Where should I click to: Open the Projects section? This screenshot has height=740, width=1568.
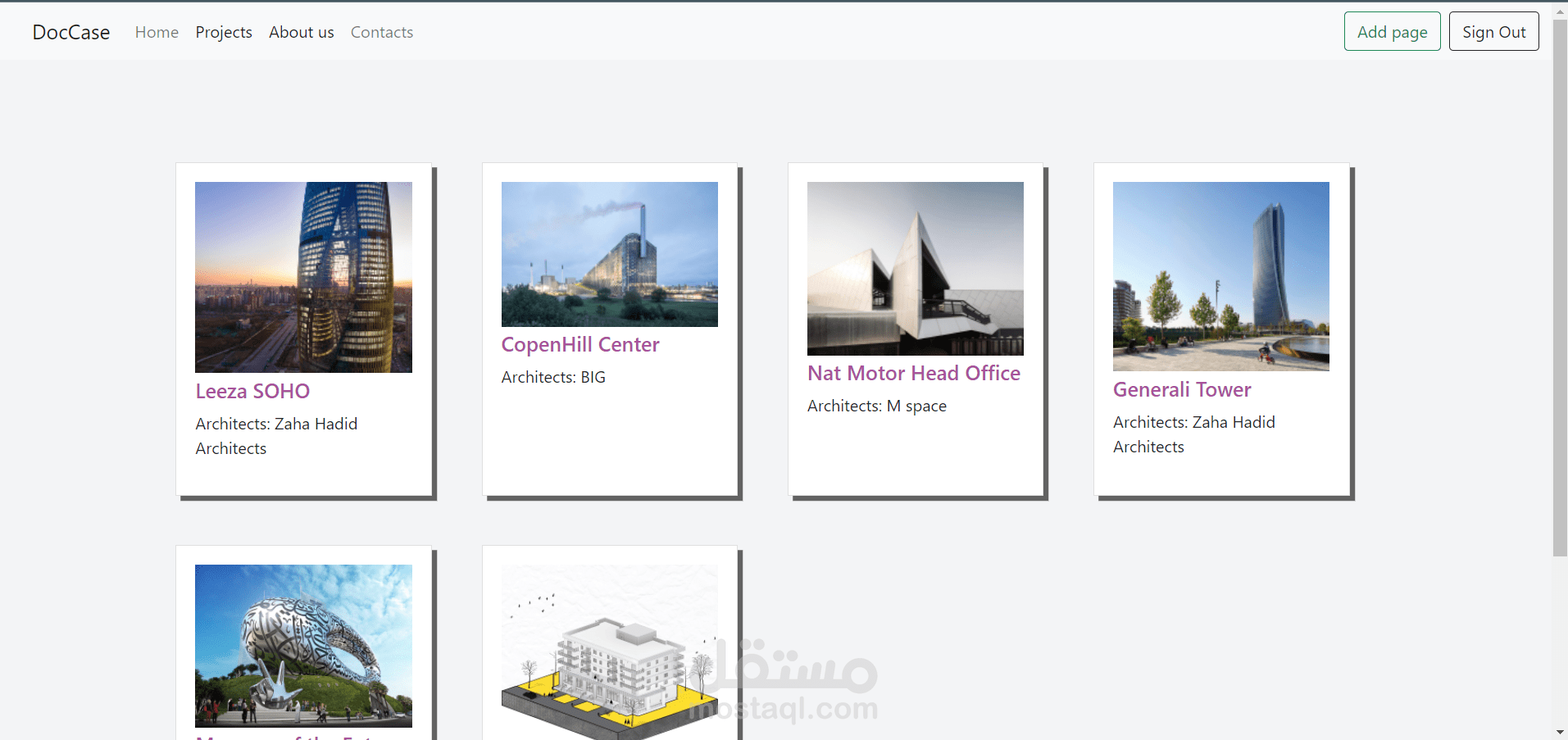tap(223, 32)
